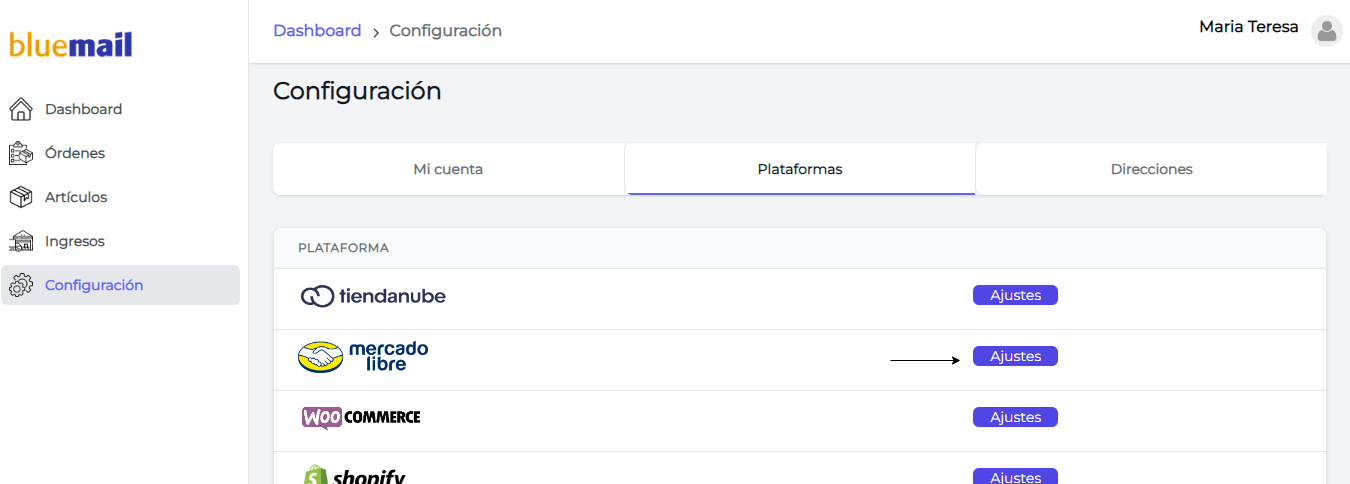1350x484 pixels.
Task: Switch to the Direcciones tab
Action: pos(1152,169)
